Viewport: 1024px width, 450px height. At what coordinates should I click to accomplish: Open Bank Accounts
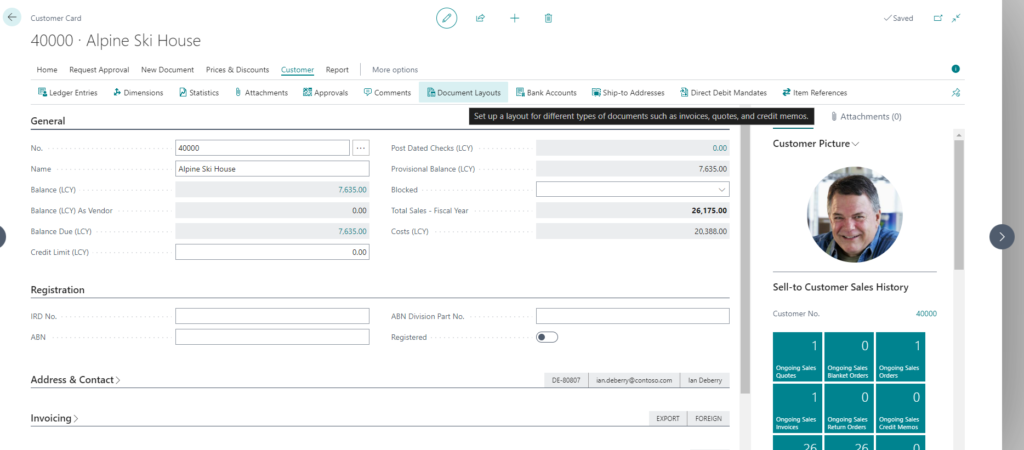point(546,93)
